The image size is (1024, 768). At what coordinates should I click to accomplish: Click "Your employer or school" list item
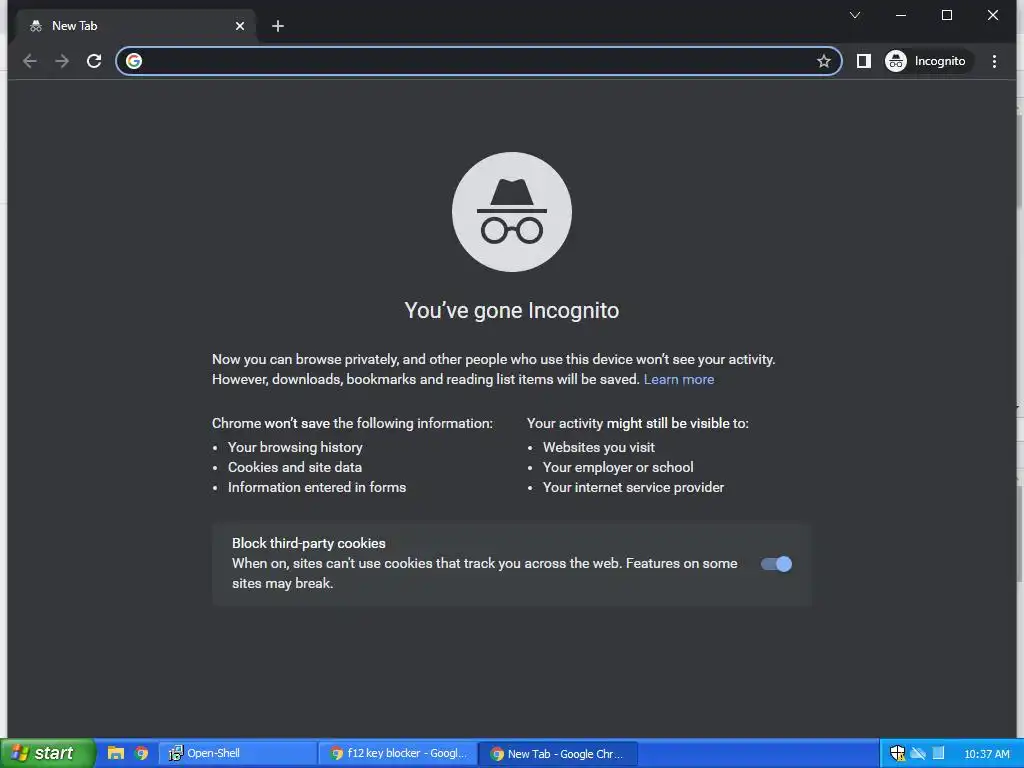coord(618,468)
